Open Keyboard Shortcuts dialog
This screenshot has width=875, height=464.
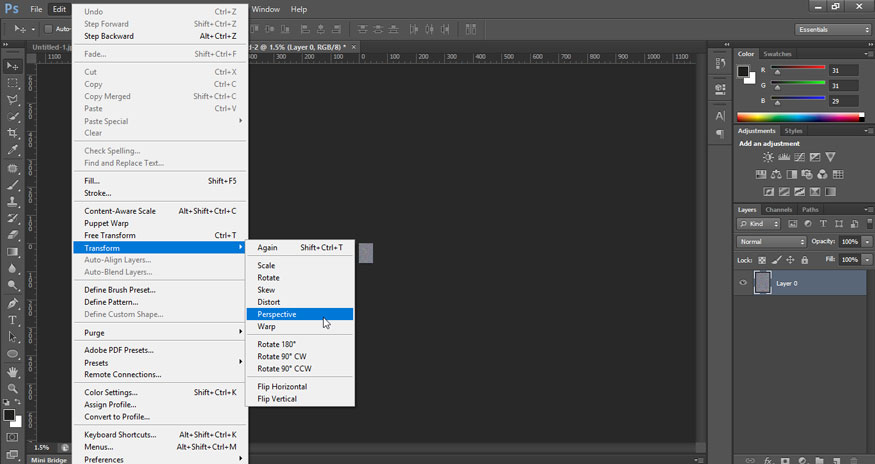click(x=160, y=435)
